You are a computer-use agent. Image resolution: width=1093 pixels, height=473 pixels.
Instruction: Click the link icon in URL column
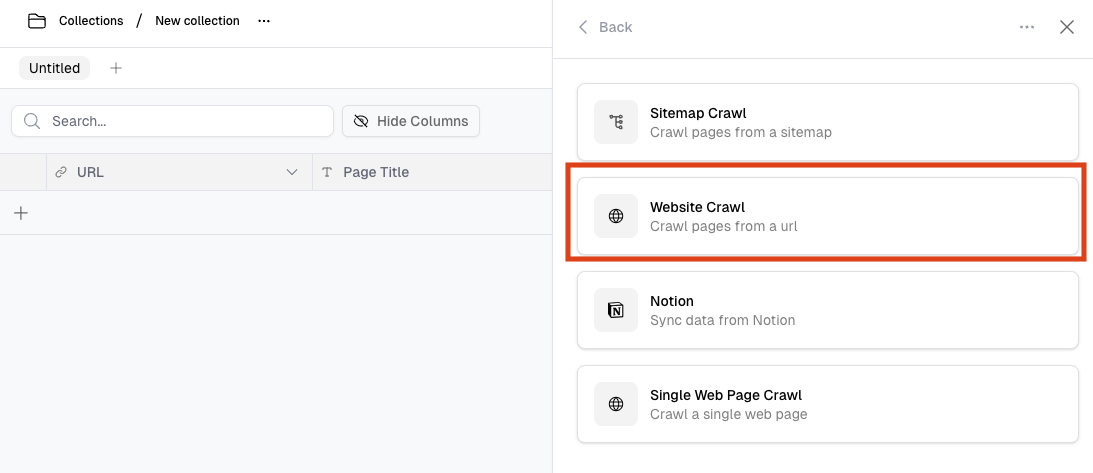61,172
